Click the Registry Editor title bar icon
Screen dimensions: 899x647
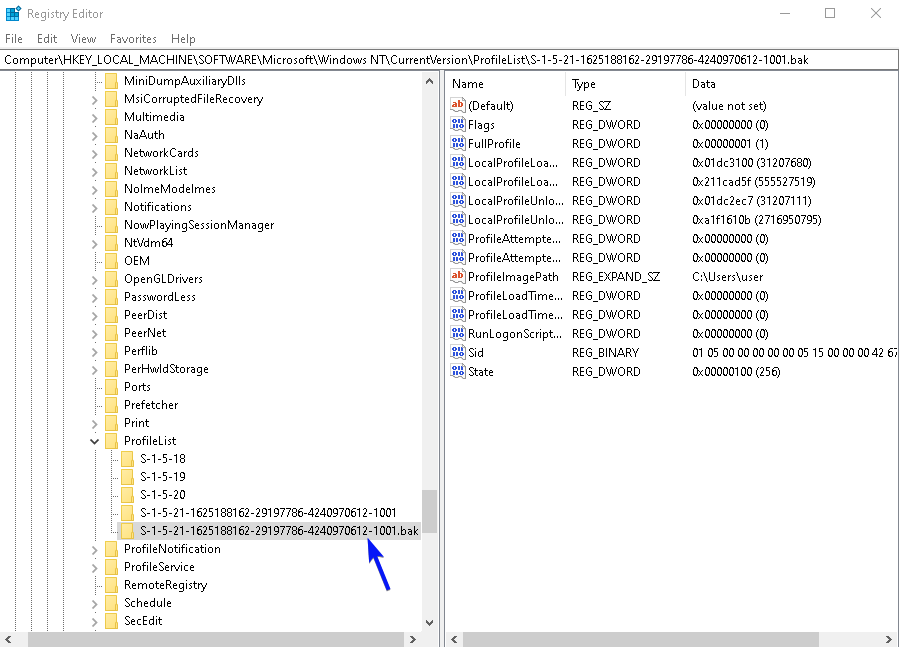13,14
